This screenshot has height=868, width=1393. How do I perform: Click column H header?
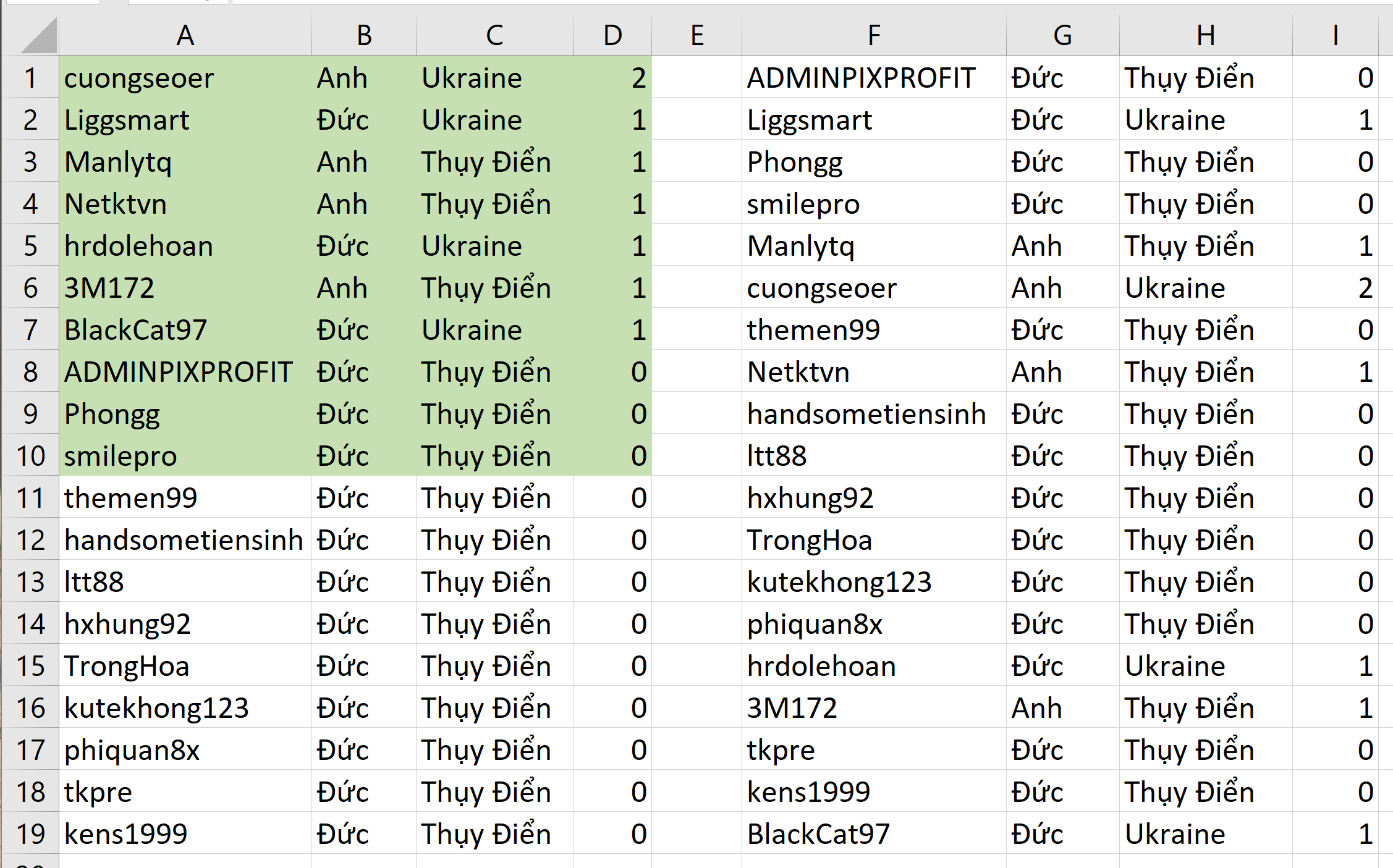[1205, 36]
